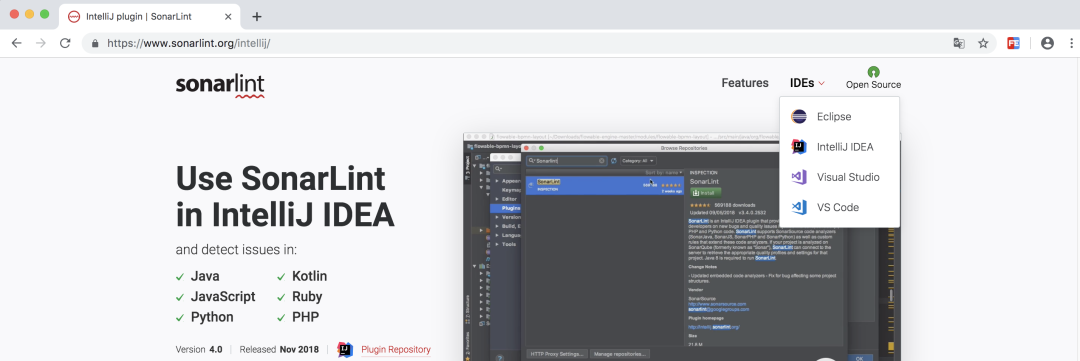Image resolution: width=1080 pixels, height=361 pixels.
Task: Click Manage repositories button in screenshot
Action: 620,353
